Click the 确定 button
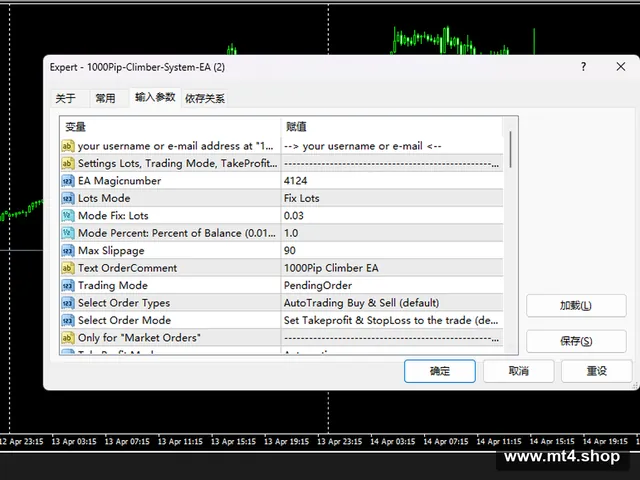Screen dimensions: 640x480 tap(440, 371)
